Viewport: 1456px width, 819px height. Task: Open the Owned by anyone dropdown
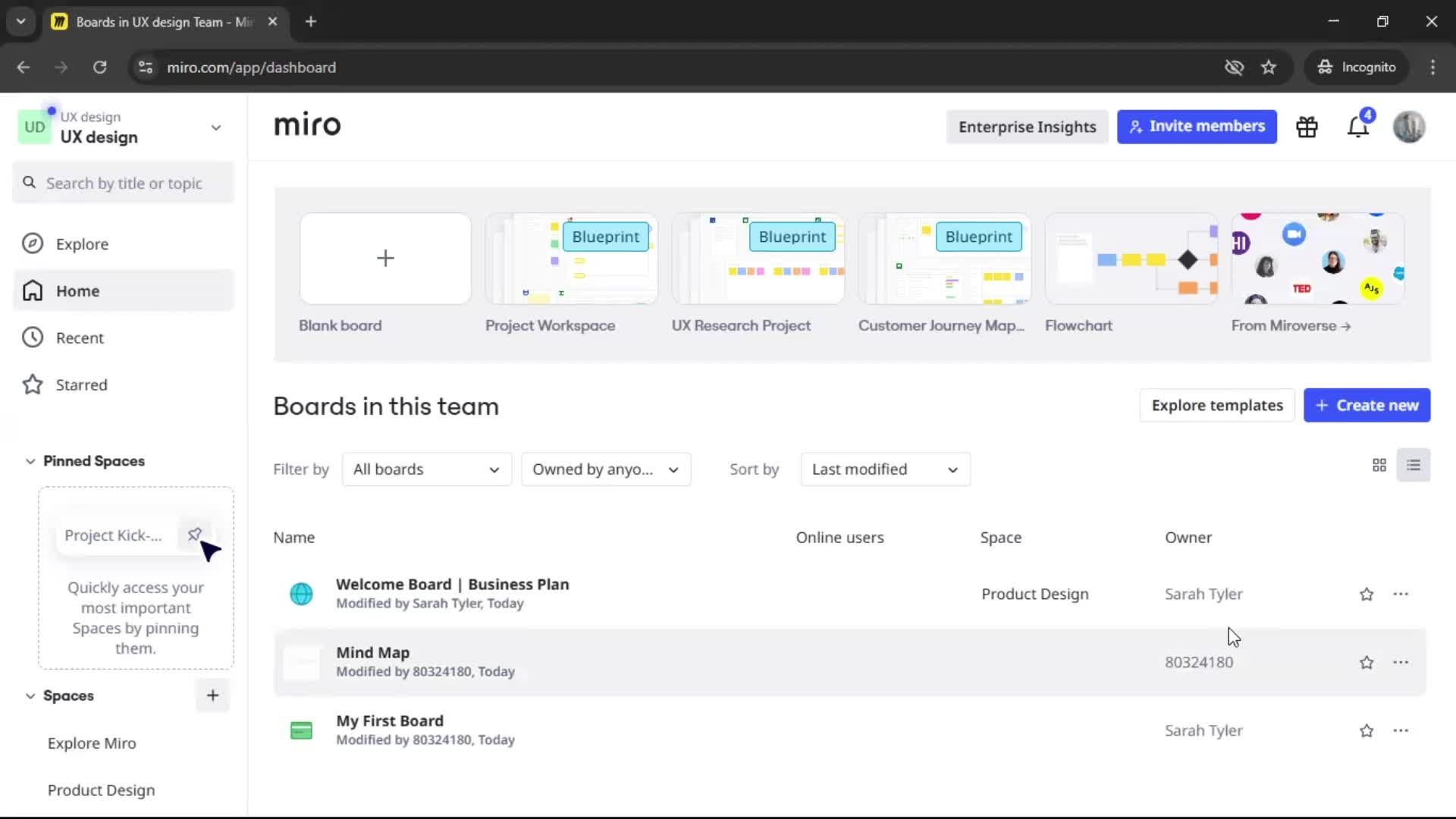(606, 469)
